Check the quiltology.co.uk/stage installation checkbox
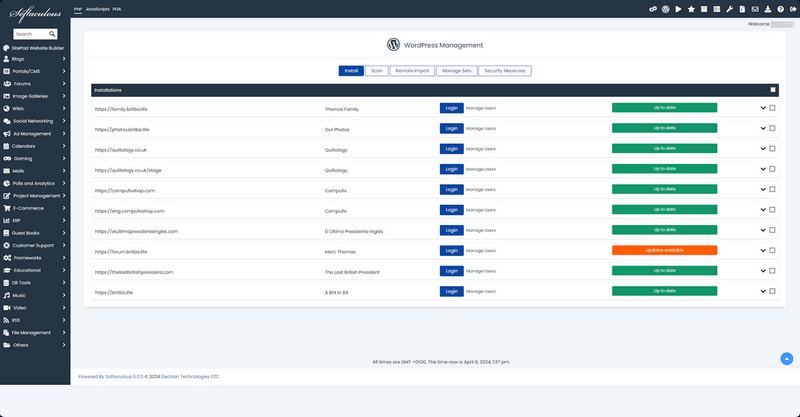This screenshot has width=800, height=417. pyautogui.click(x=772, y=169)
